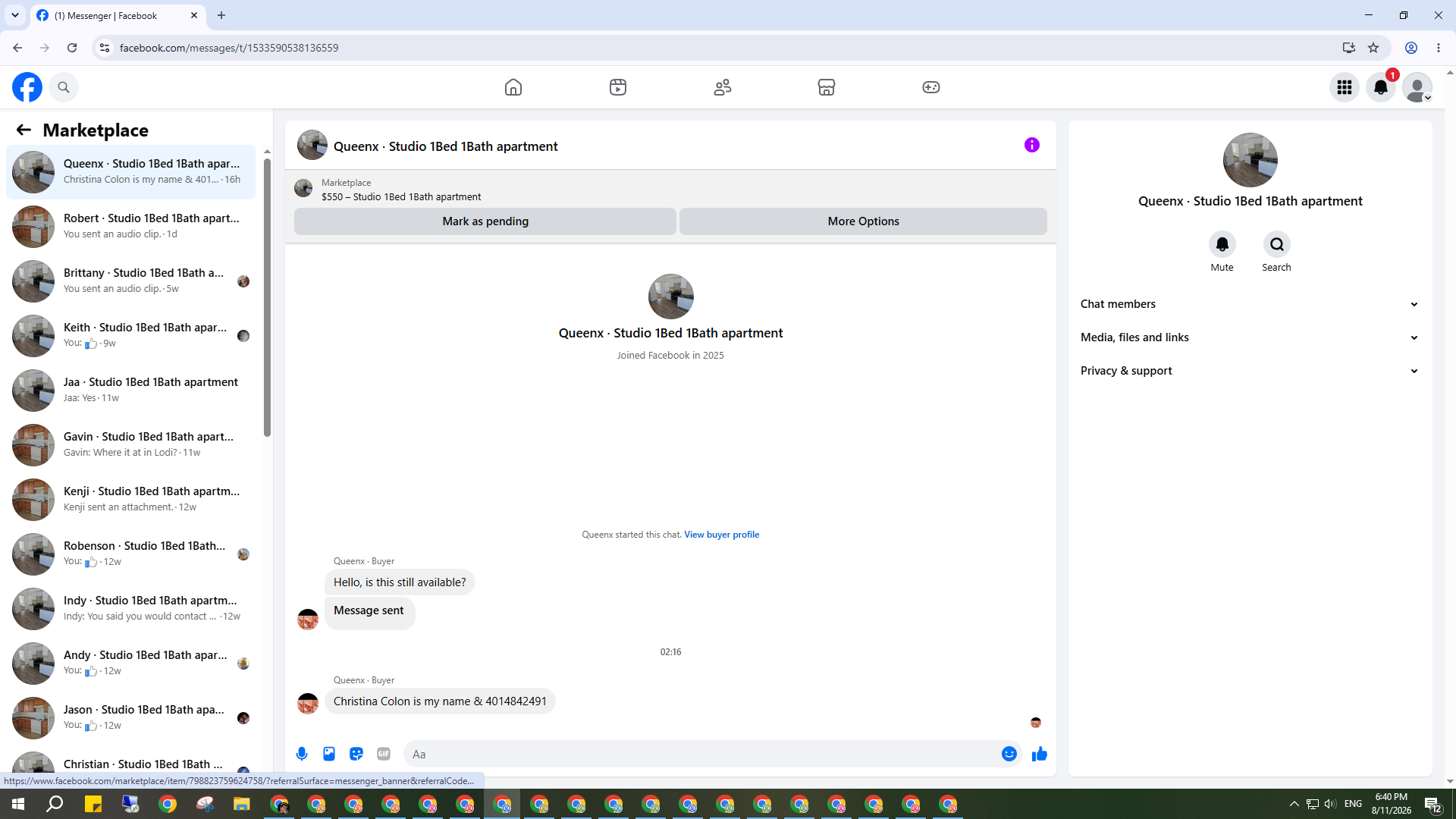
Task: Open Robert conversation in the list
Action: [x=131, y=227]
